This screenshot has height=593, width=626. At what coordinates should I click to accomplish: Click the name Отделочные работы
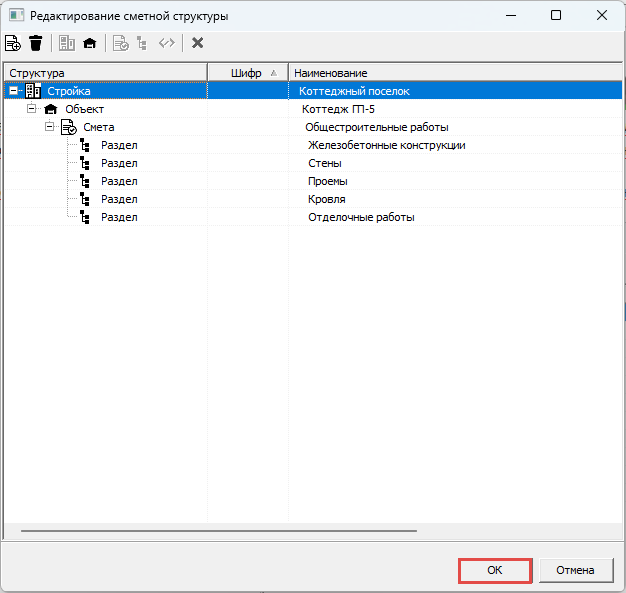point(361,217)
